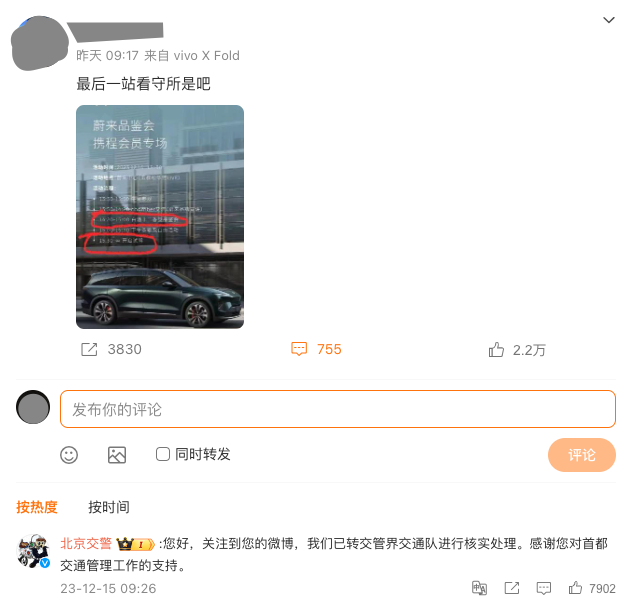Repost the 北京交警 comment
Image resolution: width=627 pixels, height=608 pixels.
click(x=512, y=588)
